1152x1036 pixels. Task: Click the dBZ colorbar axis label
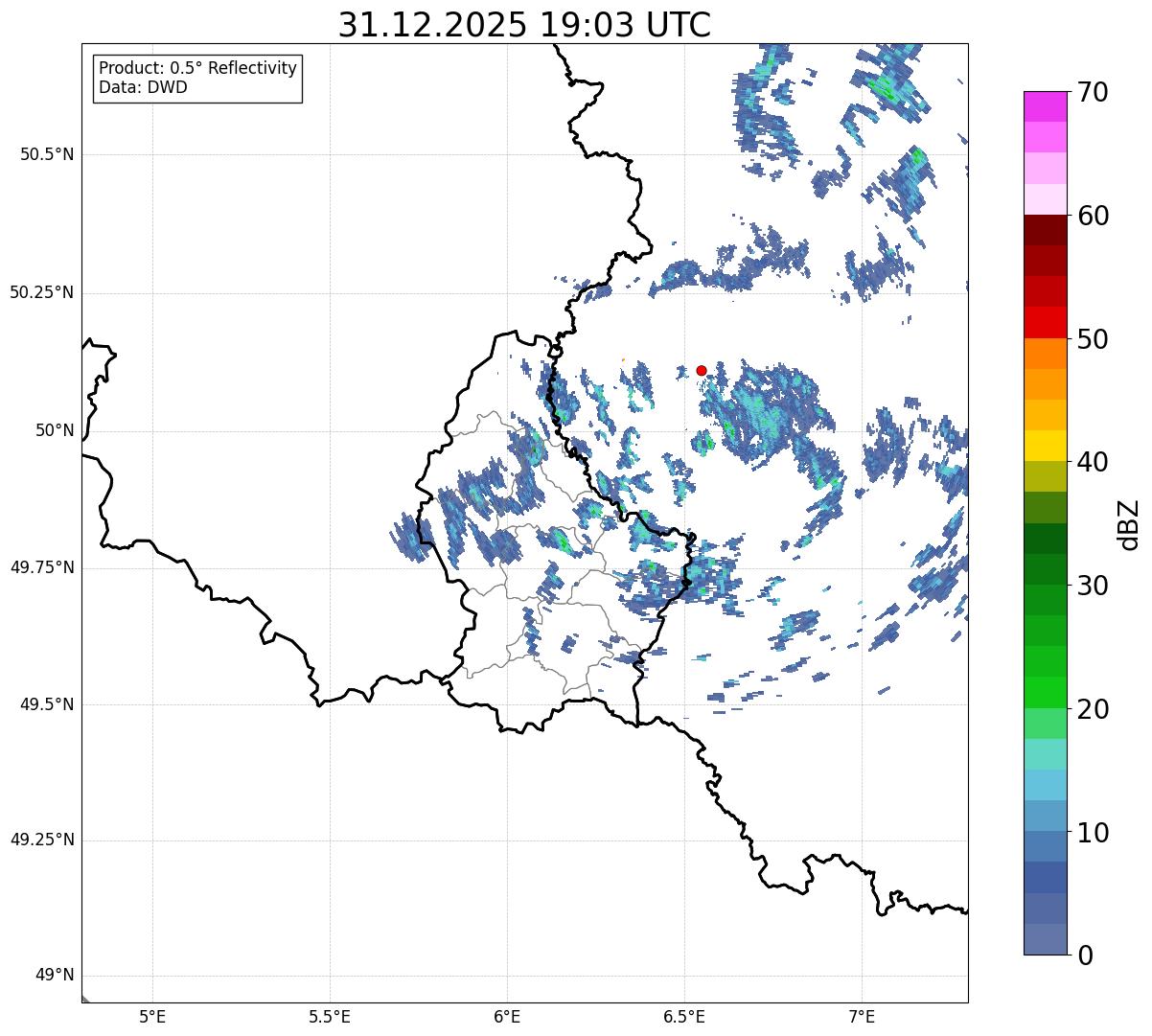(1129, 524)
